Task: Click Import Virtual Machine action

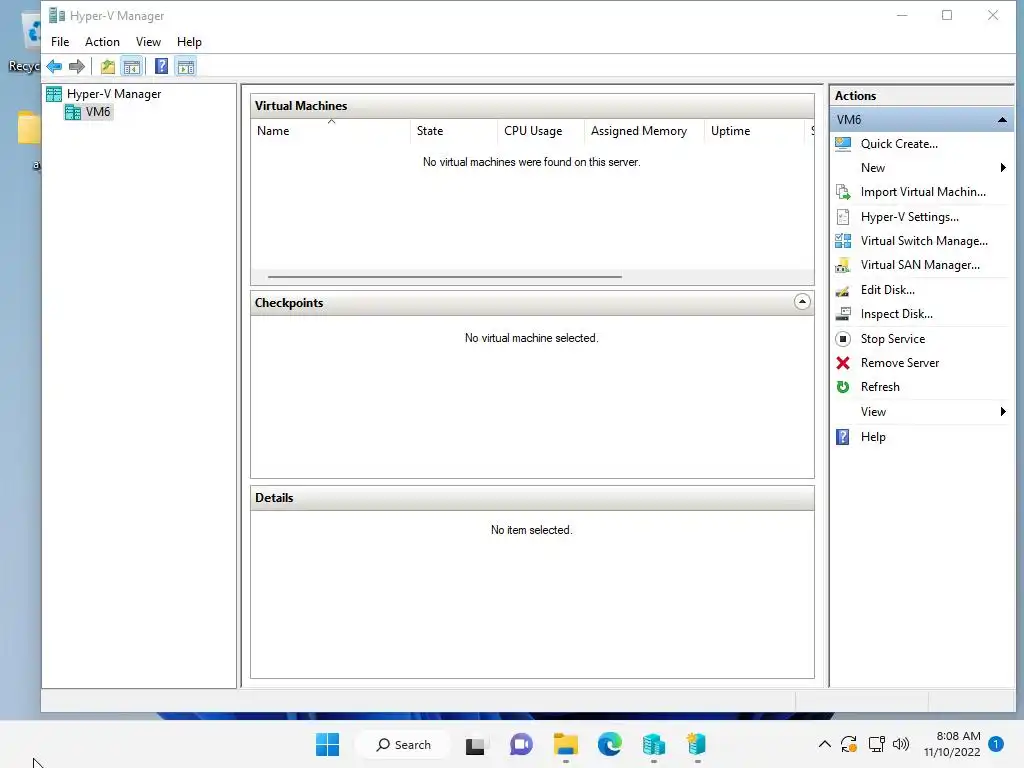Action: coord(923,192)
